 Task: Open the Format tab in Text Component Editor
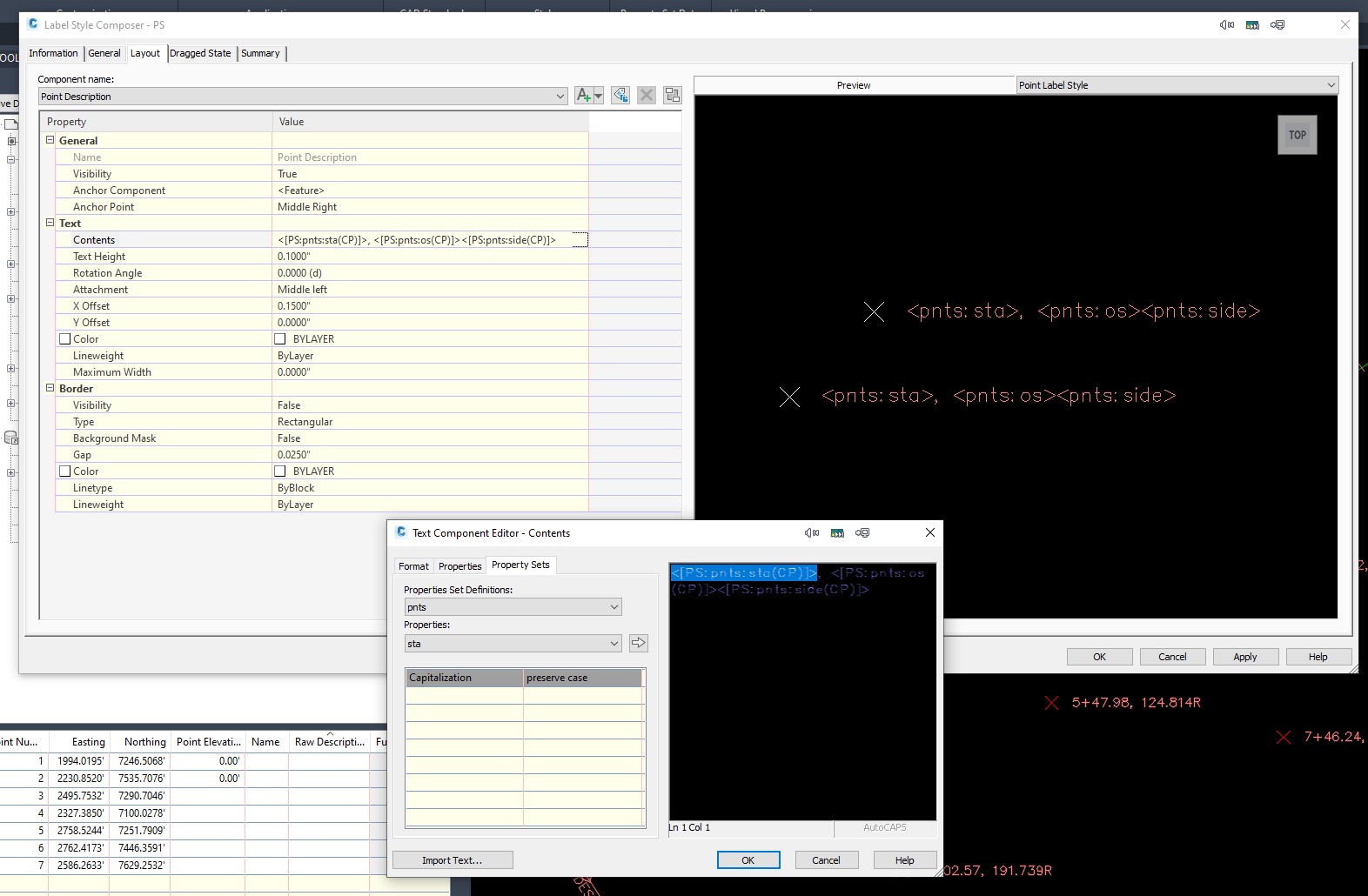(413, 566)
